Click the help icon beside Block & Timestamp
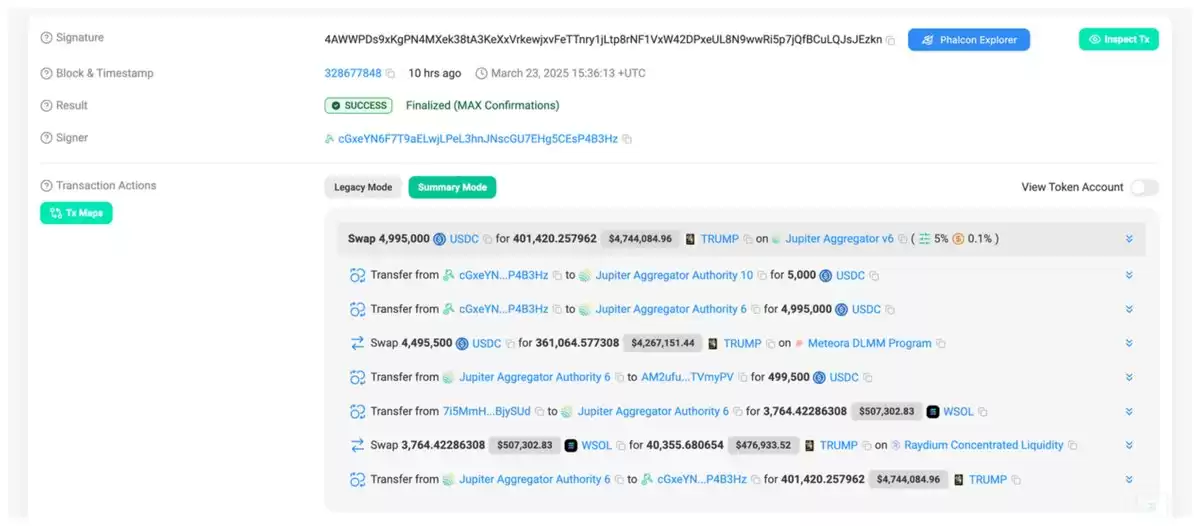The height and width of the screenshot is (526, 1200). [x=46, y=74]
